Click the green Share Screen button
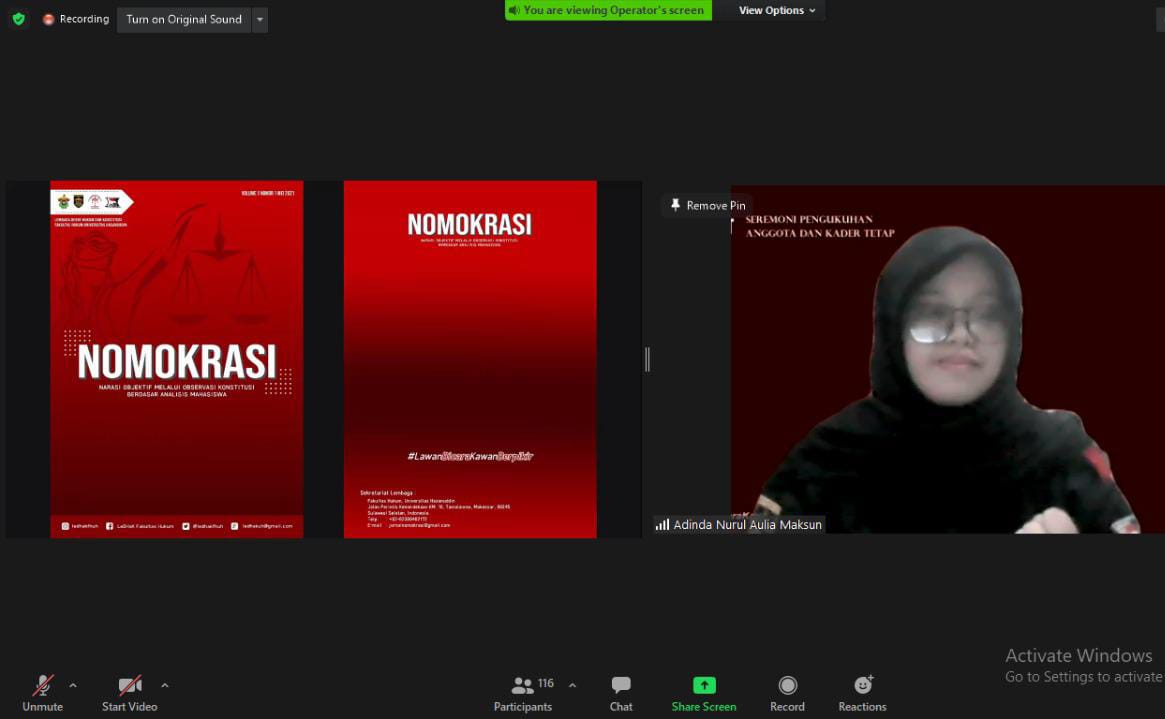The height and width of the screenshot is (719, 1165). (x=704, y=694)
